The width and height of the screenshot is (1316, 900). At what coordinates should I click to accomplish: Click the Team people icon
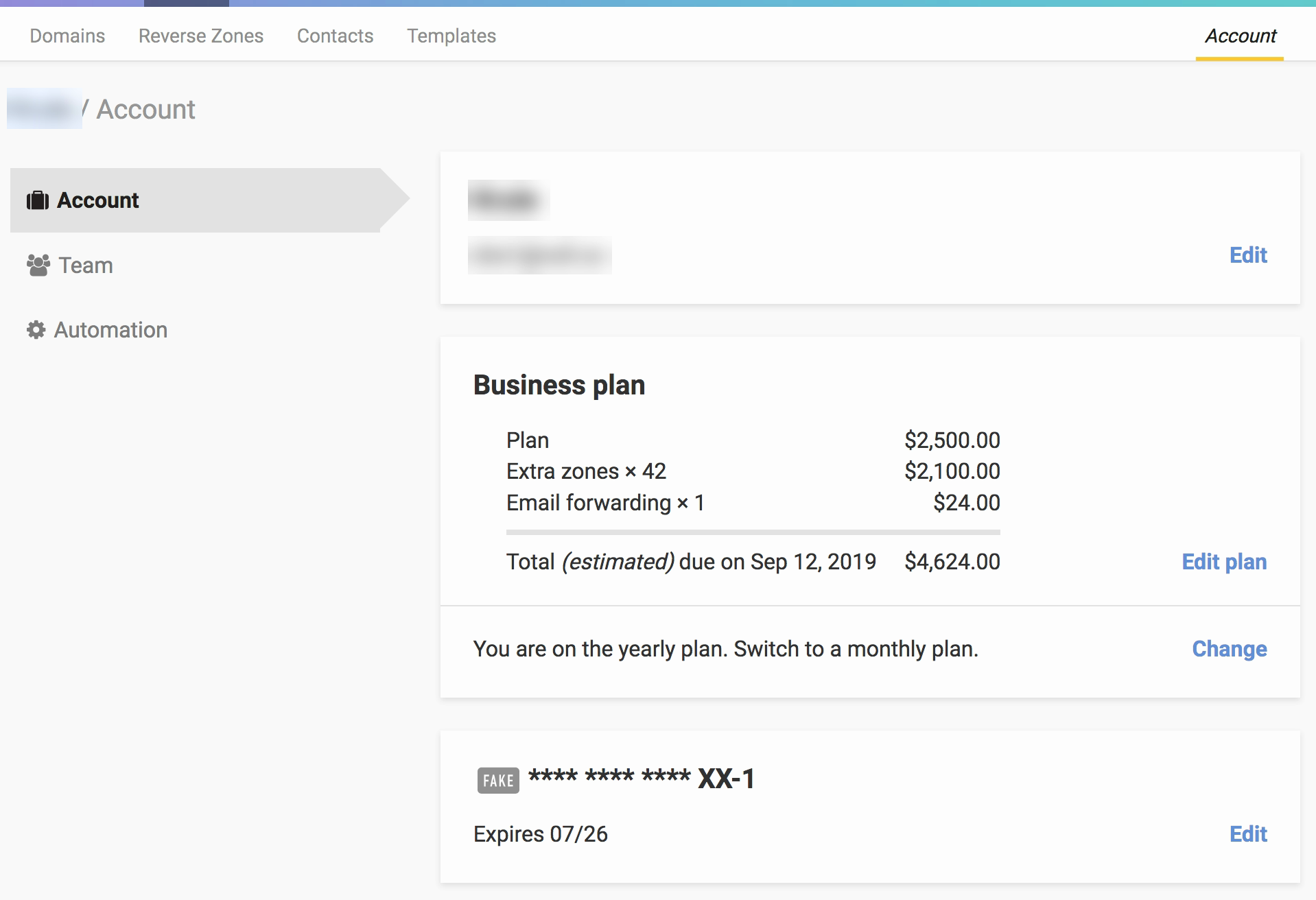point(38,265)
